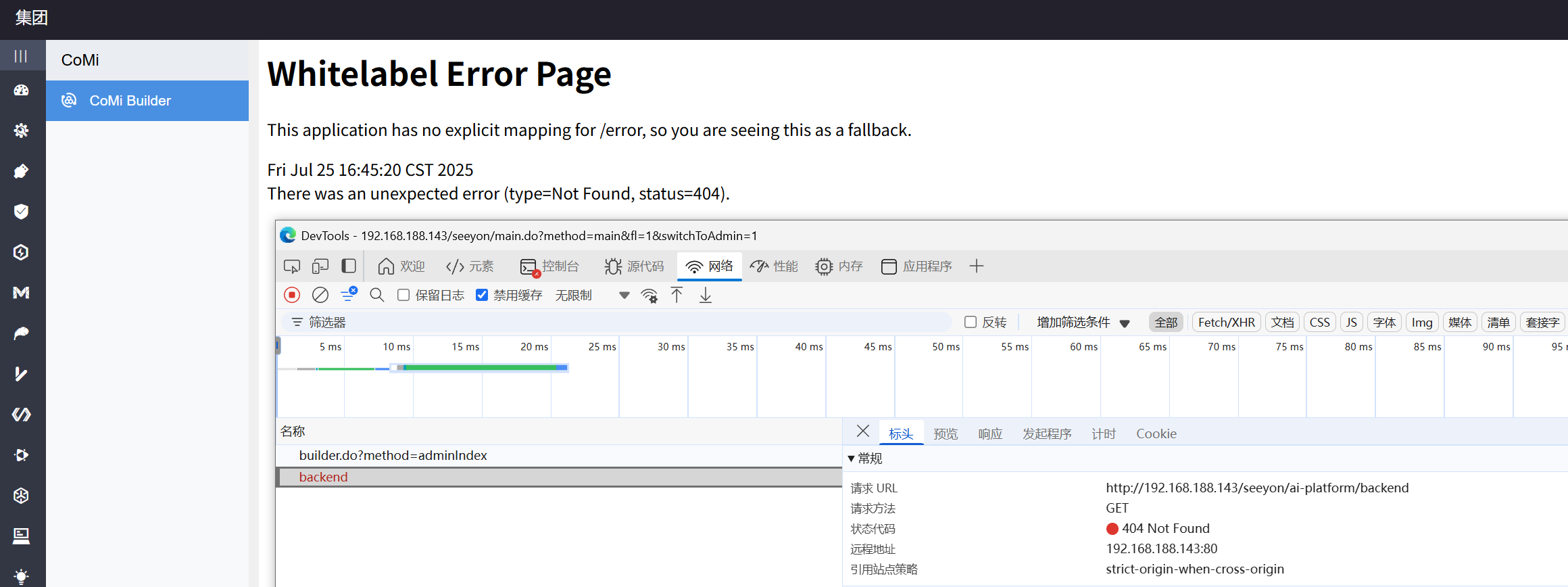Switch to the 控制台 tab
This screenshot has height=587, width=1568.
[x=550, y=266]
